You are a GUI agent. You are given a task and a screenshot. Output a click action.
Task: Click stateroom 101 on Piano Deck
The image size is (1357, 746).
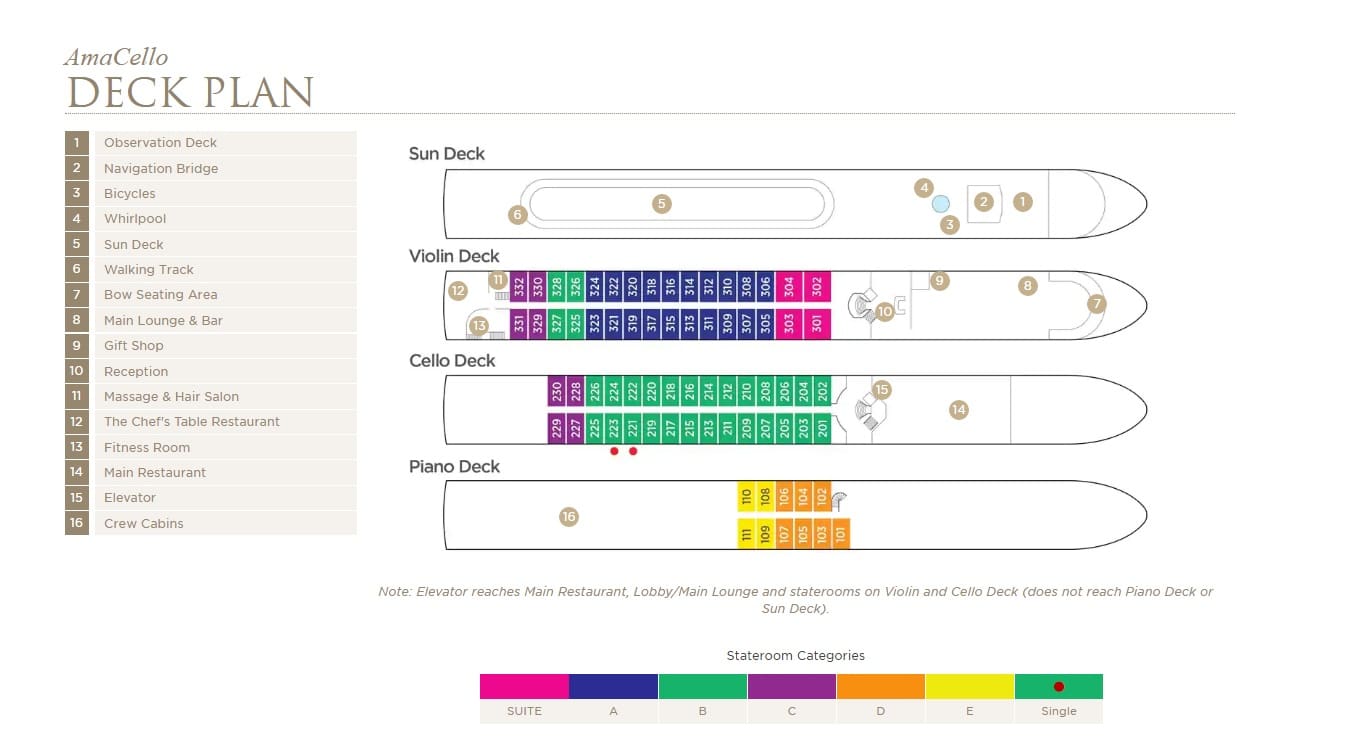(x=841, y=534)
